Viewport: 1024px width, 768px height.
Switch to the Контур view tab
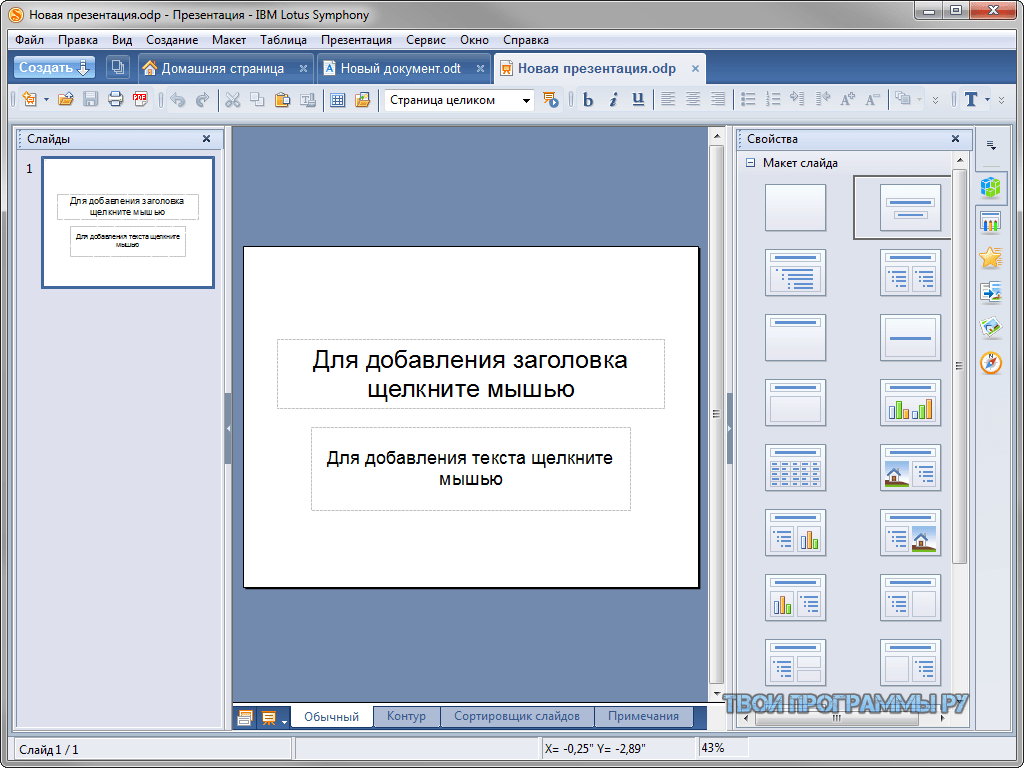tap(406, 716)
